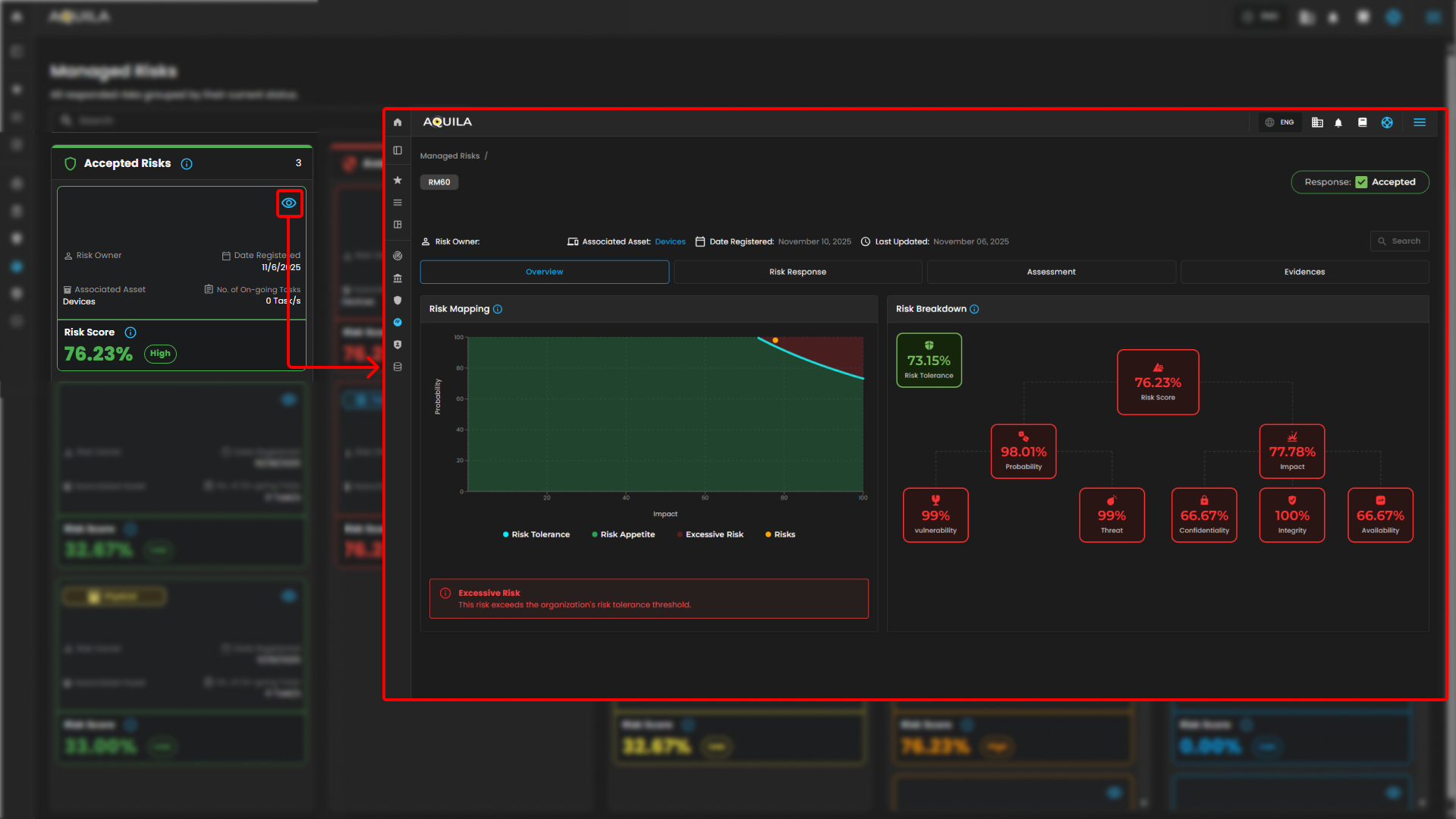
Task: Open the bank institution sidebar icon
Action: [x=398, y=279]
